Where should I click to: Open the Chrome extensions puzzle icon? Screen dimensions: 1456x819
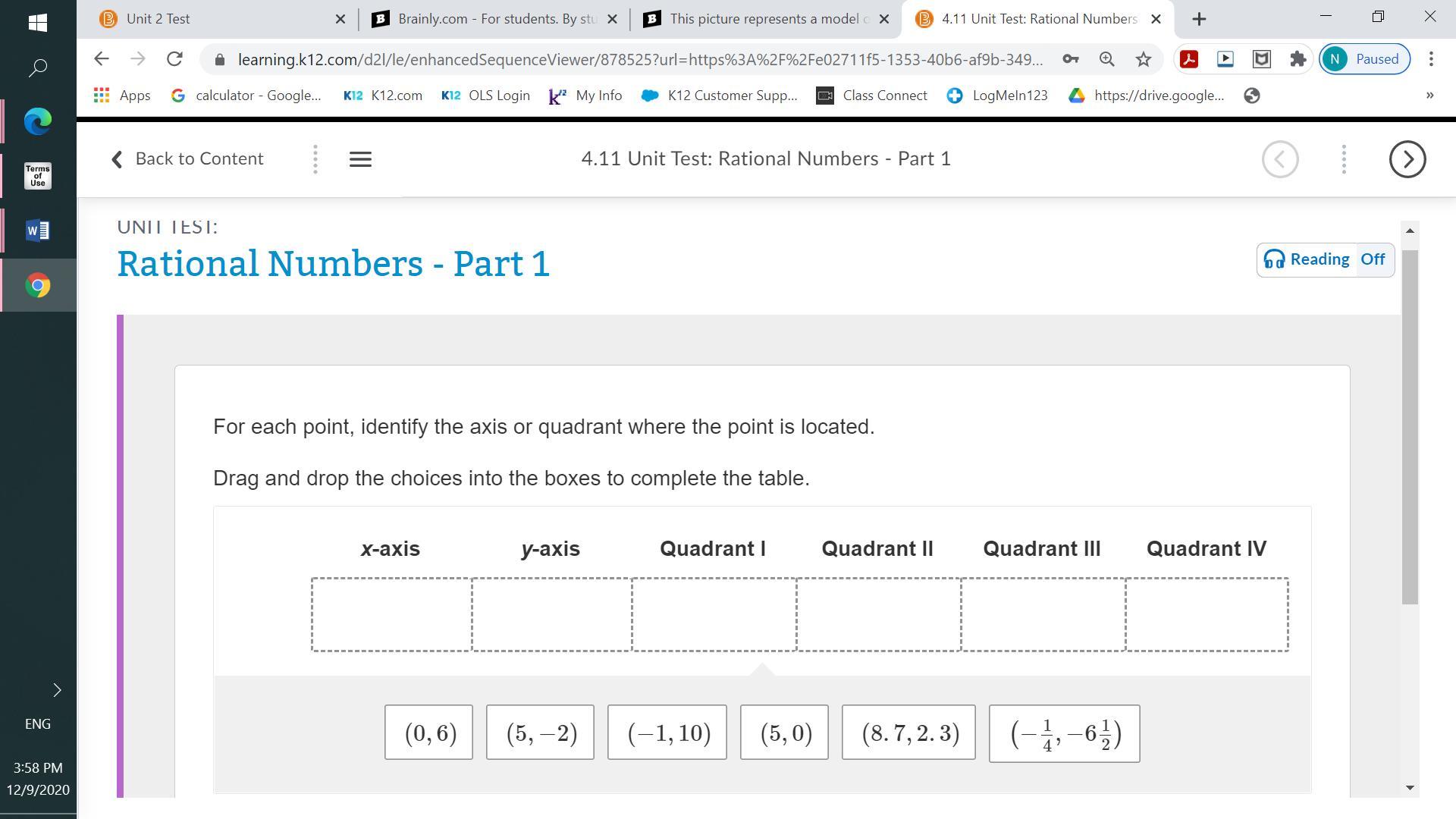[x=1298, y=59]
